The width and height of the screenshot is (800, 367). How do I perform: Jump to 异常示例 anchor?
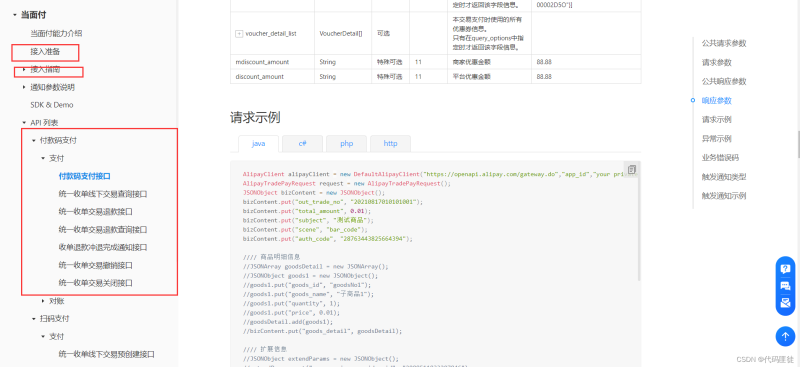tap(716, 138)
